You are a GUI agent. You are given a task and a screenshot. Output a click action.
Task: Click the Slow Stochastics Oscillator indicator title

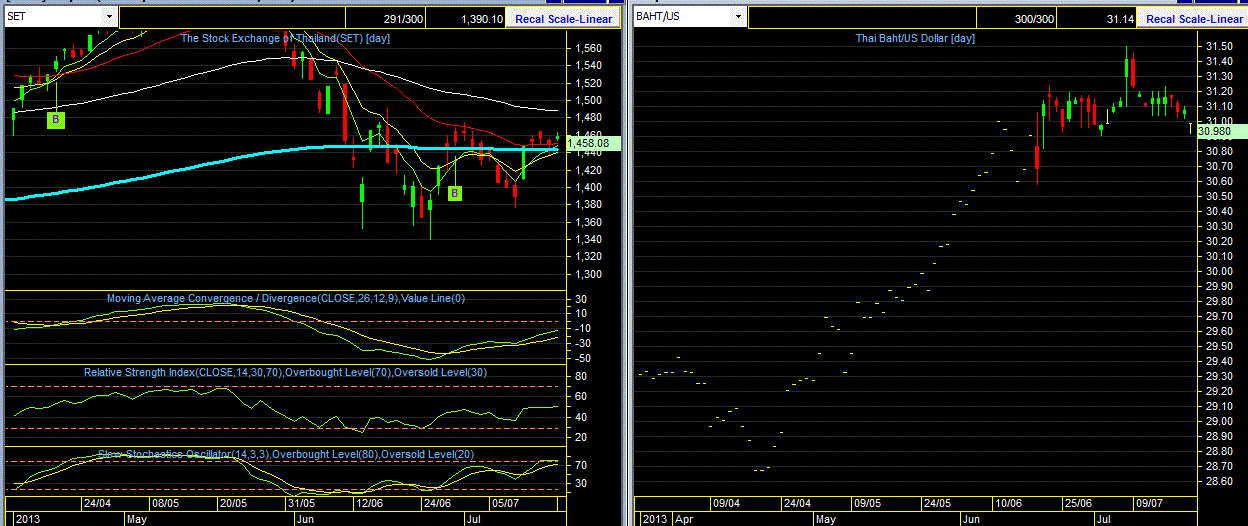click(x=285, y=454)
